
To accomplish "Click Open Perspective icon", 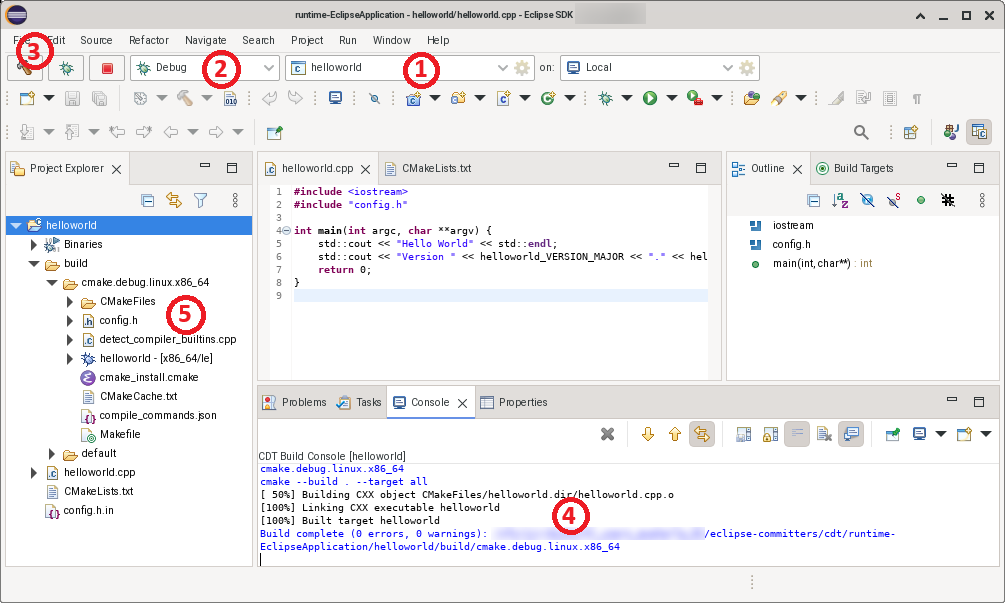I will 911,132.
